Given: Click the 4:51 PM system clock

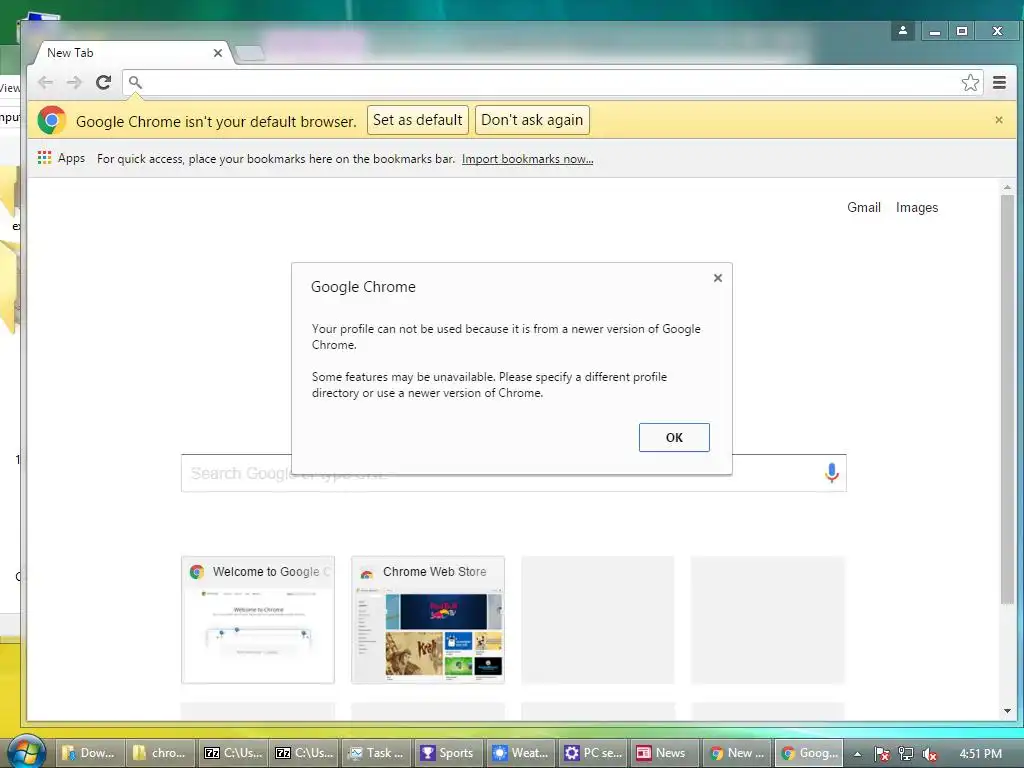Looking at the screenshot, I should (980, 754).
